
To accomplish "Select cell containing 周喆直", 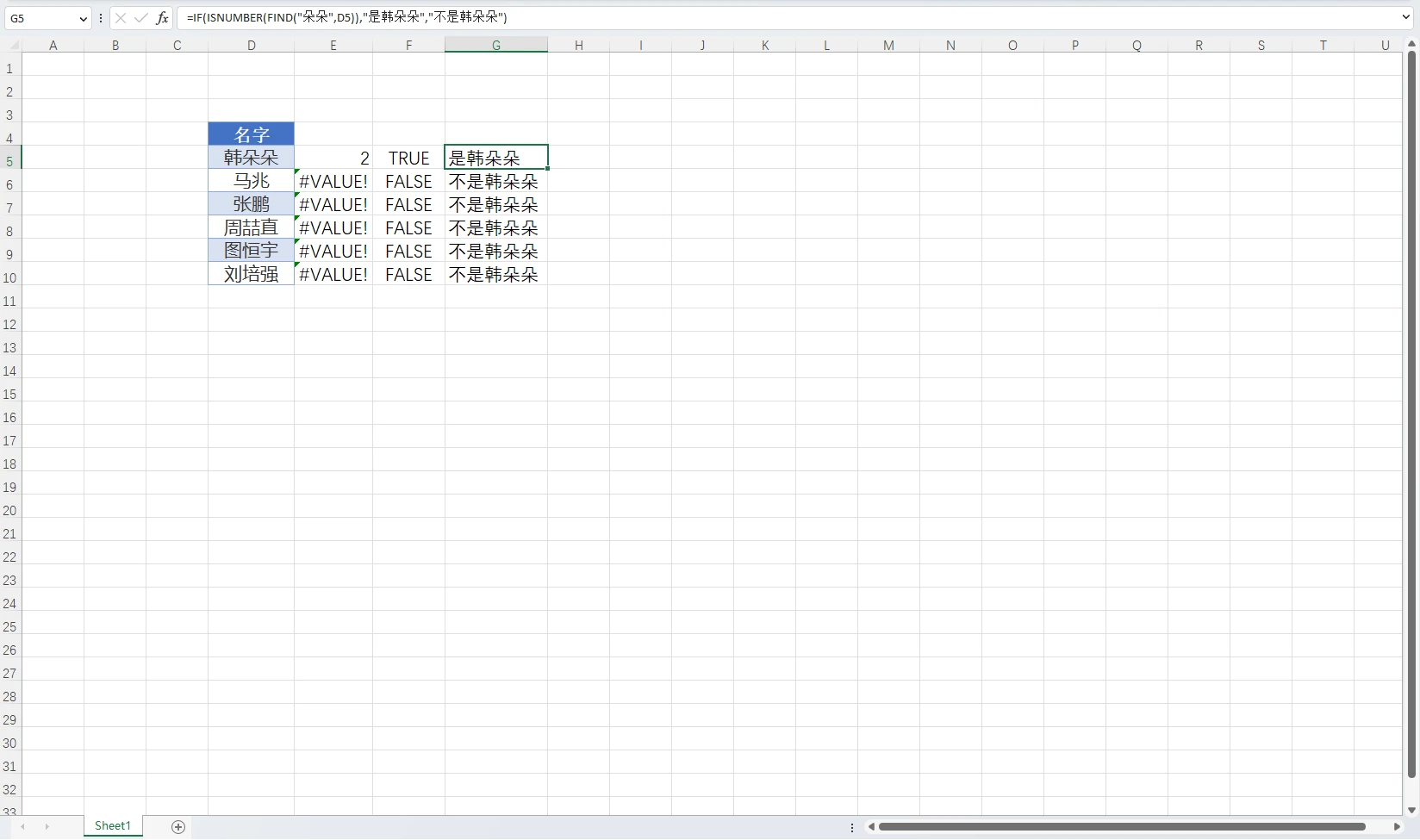I will (x=252, y=227).
